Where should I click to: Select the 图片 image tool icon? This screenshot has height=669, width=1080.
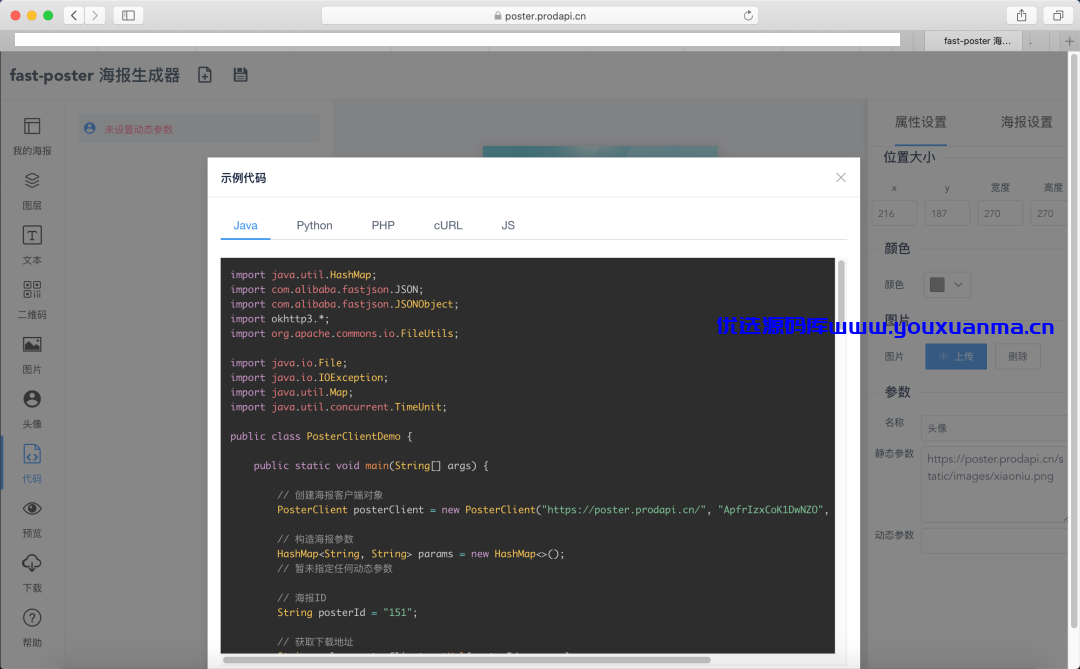point(32,344)
